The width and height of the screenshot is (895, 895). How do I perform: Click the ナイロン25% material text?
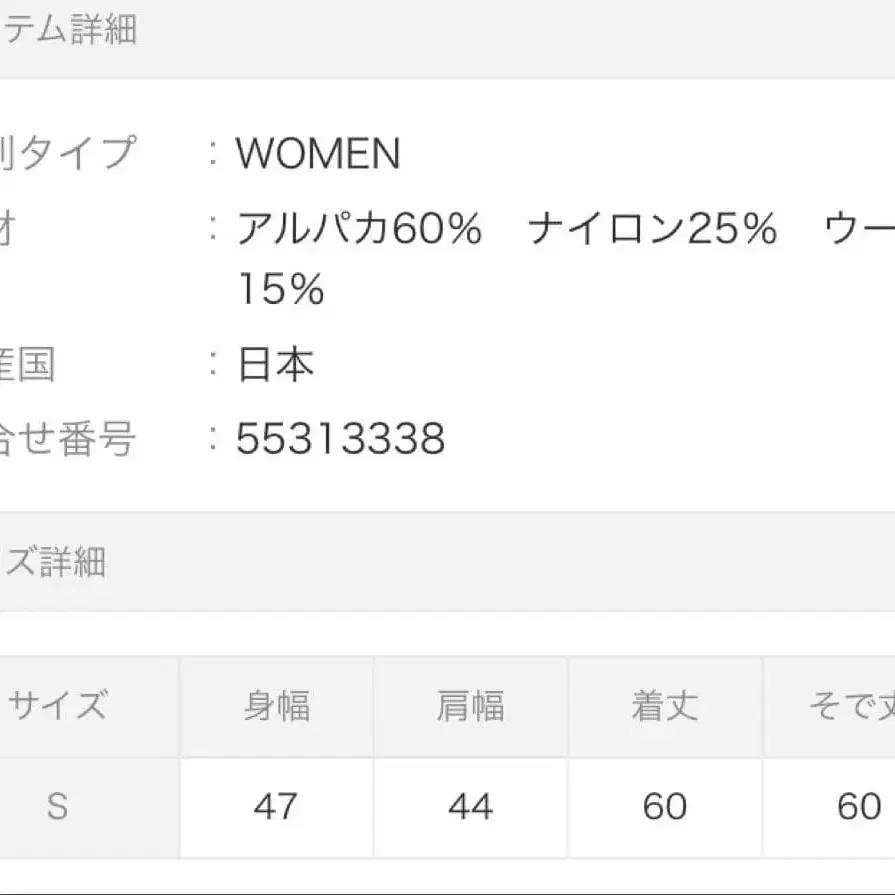(x=652, y=230)
